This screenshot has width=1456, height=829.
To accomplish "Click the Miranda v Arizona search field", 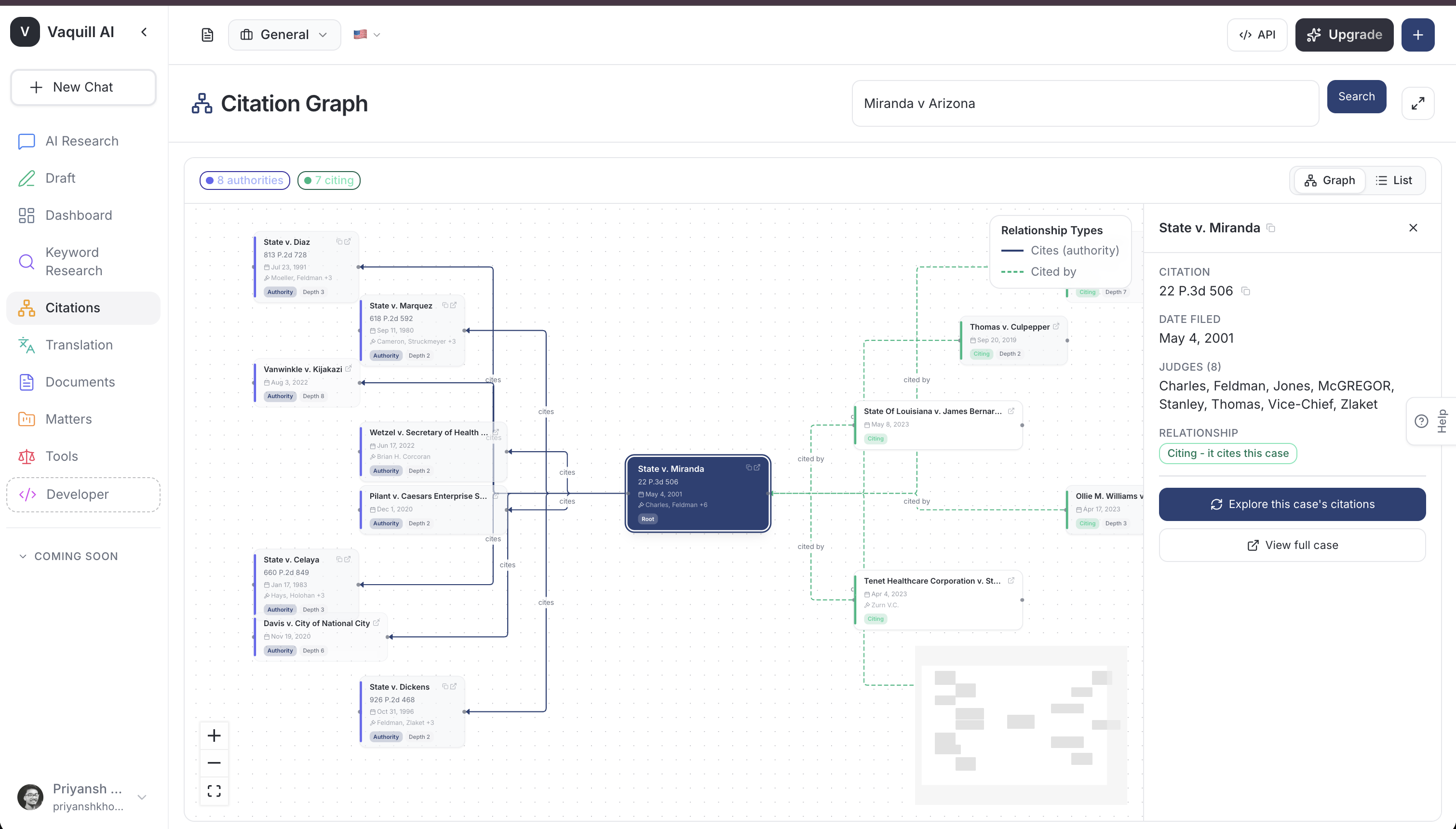I will click(x=1085, y=104).
